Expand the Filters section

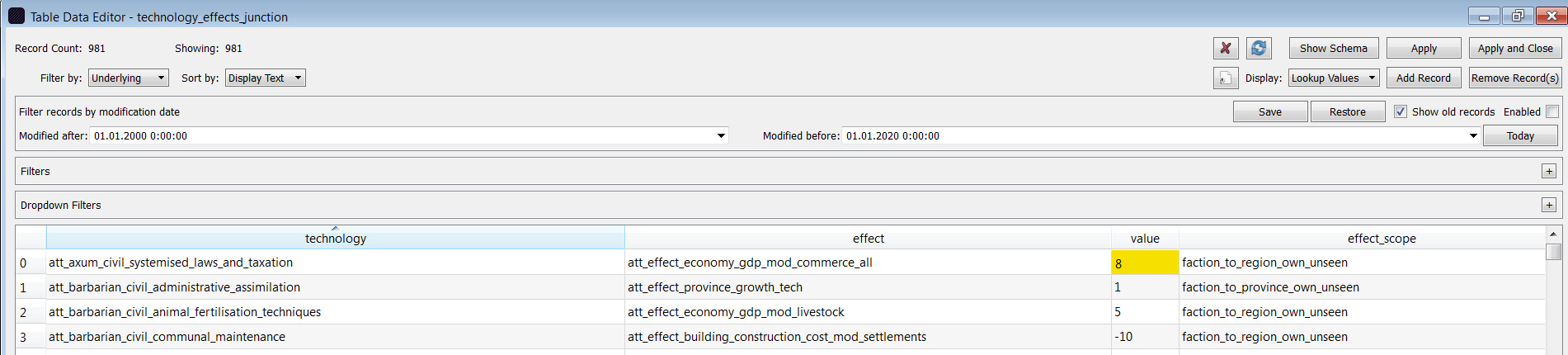[1549, 171]
